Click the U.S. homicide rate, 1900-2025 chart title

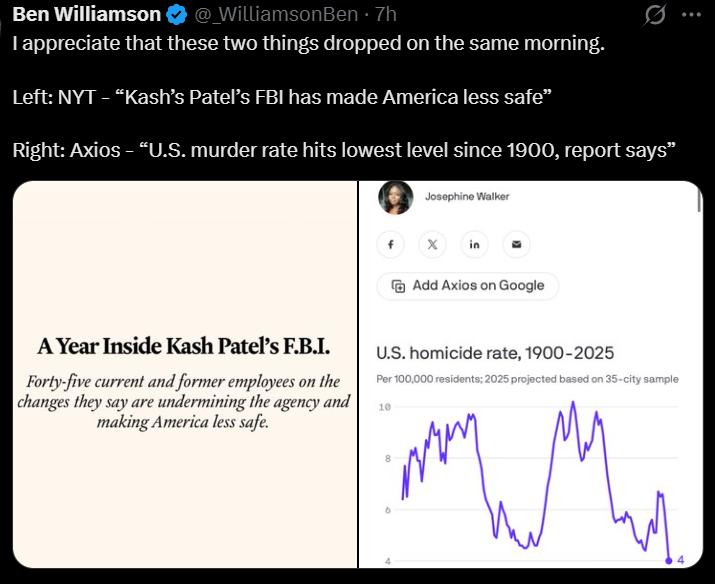coord(495,353)
